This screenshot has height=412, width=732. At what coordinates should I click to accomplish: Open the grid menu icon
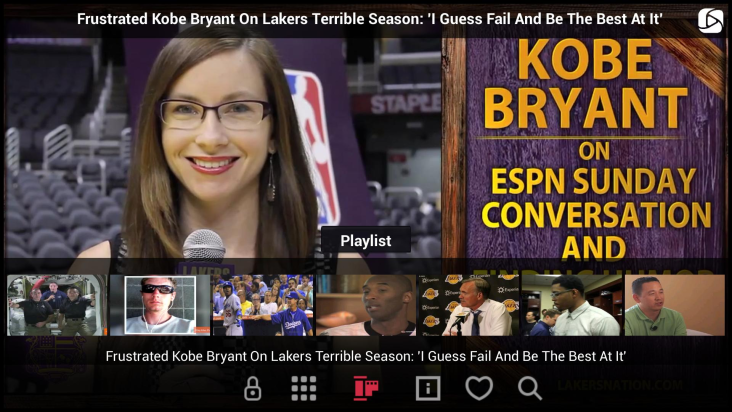304,388
